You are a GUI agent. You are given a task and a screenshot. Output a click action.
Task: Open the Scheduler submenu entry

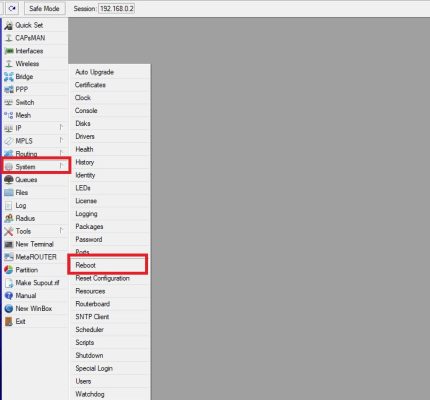90,330
